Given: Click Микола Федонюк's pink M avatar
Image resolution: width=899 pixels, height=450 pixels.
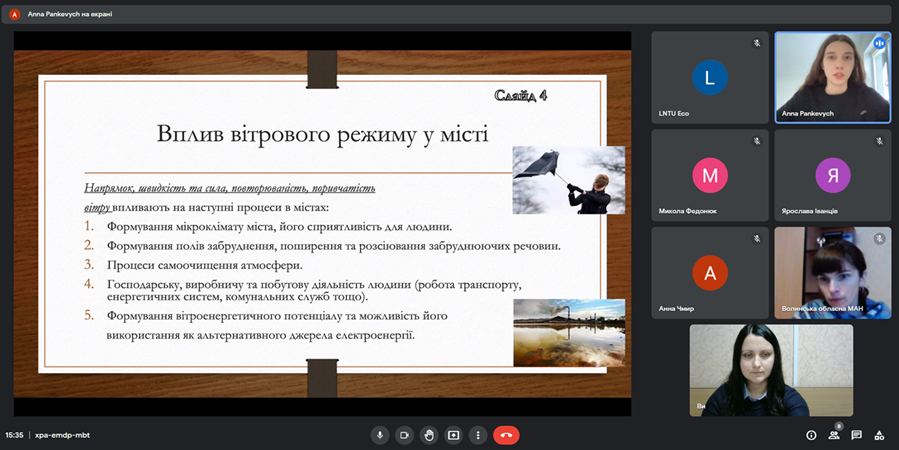Looking at the screenshot, I should pos(710,176).
